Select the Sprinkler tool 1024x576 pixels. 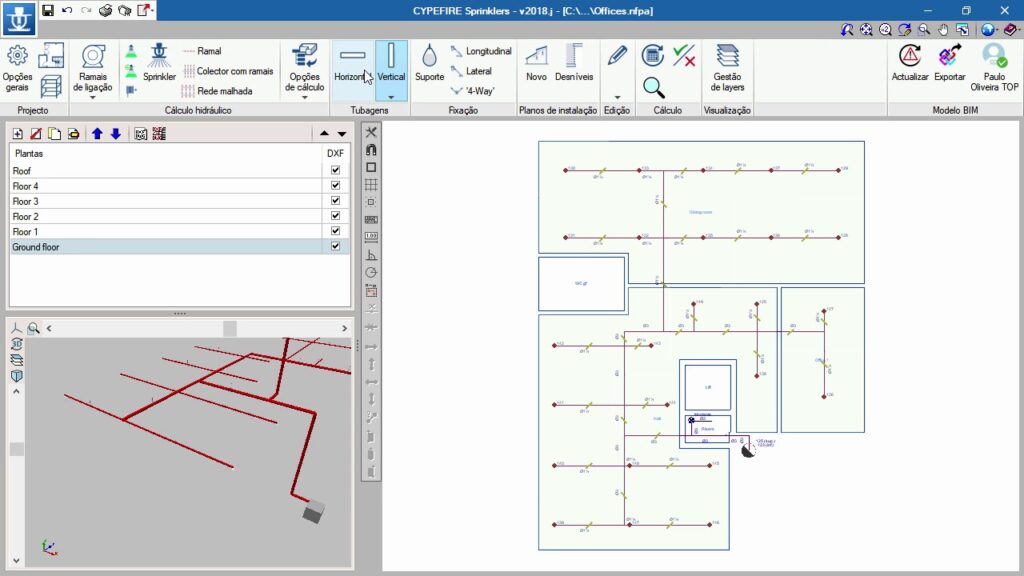(159, 64)
